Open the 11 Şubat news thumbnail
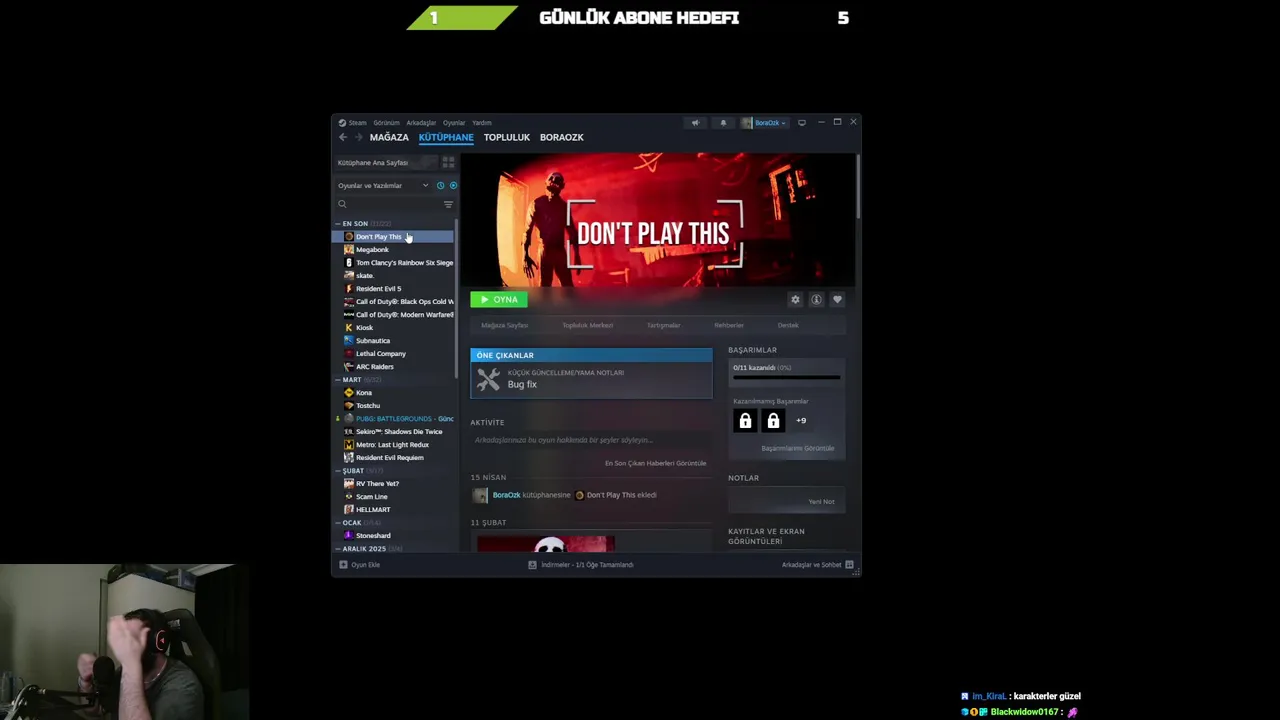 [x=546, y=543]
